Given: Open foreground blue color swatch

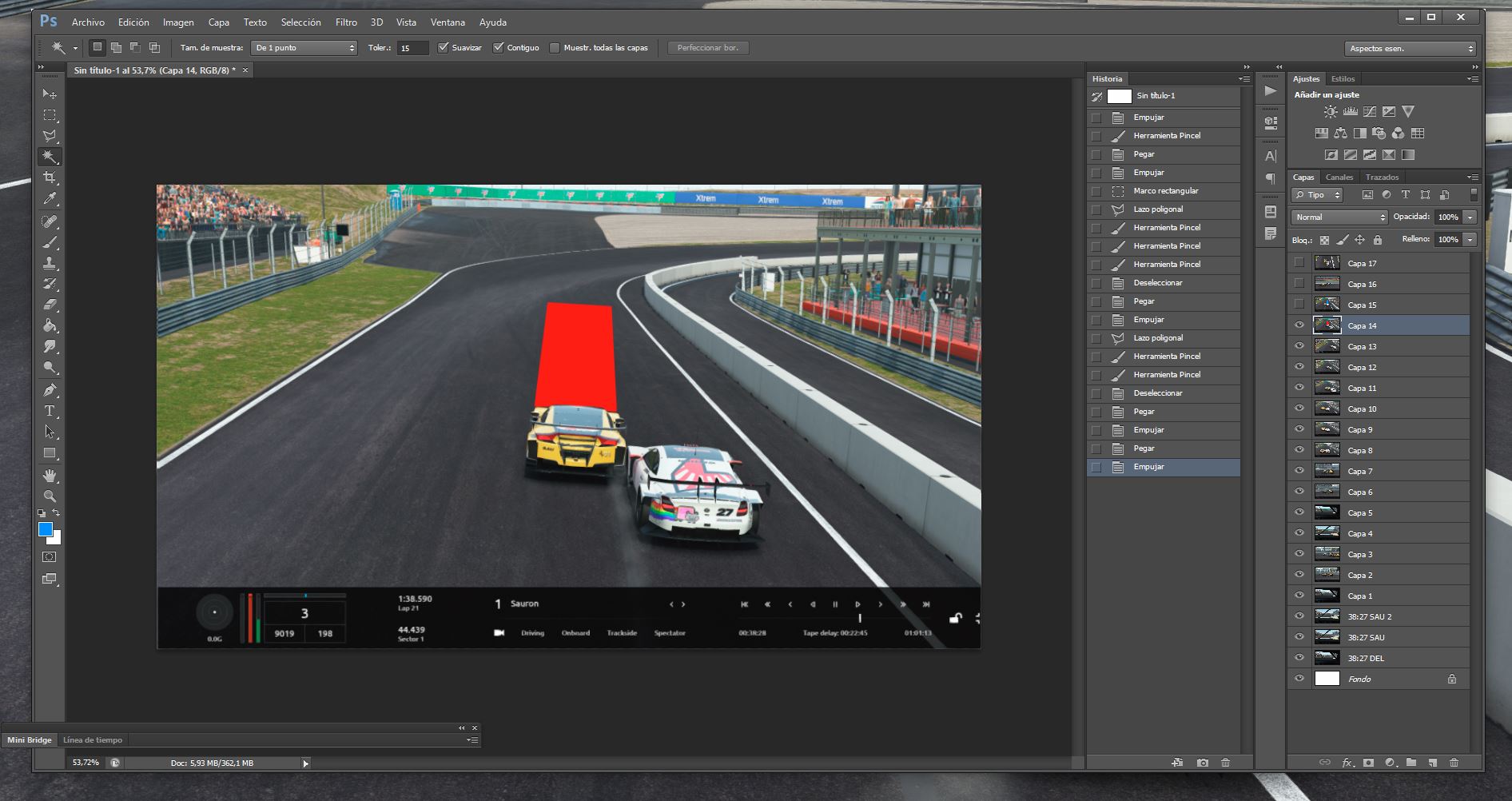Looking at the screenshot, I should [46, 529].
